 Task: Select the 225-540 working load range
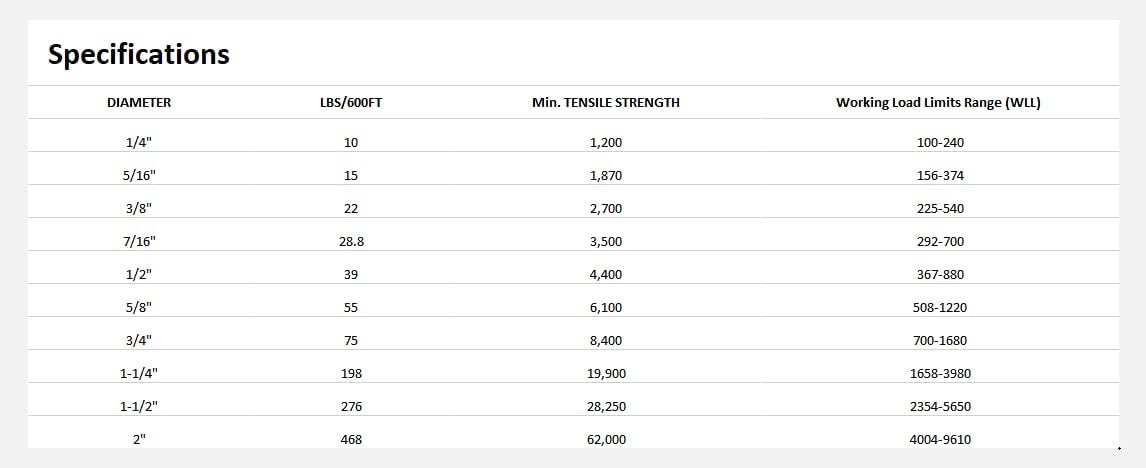(940, 208)
